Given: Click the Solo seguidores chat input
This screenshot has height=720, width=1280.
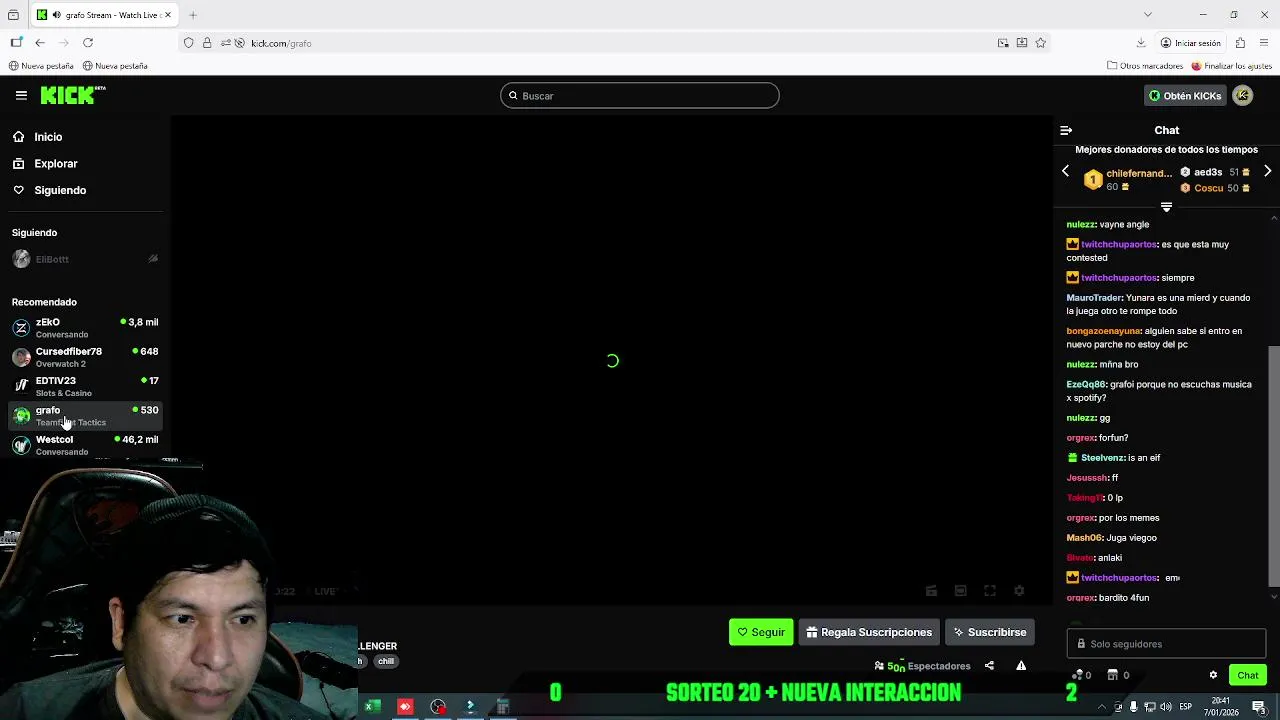Looking at the screenshot, I should (x=1166, y=644).
